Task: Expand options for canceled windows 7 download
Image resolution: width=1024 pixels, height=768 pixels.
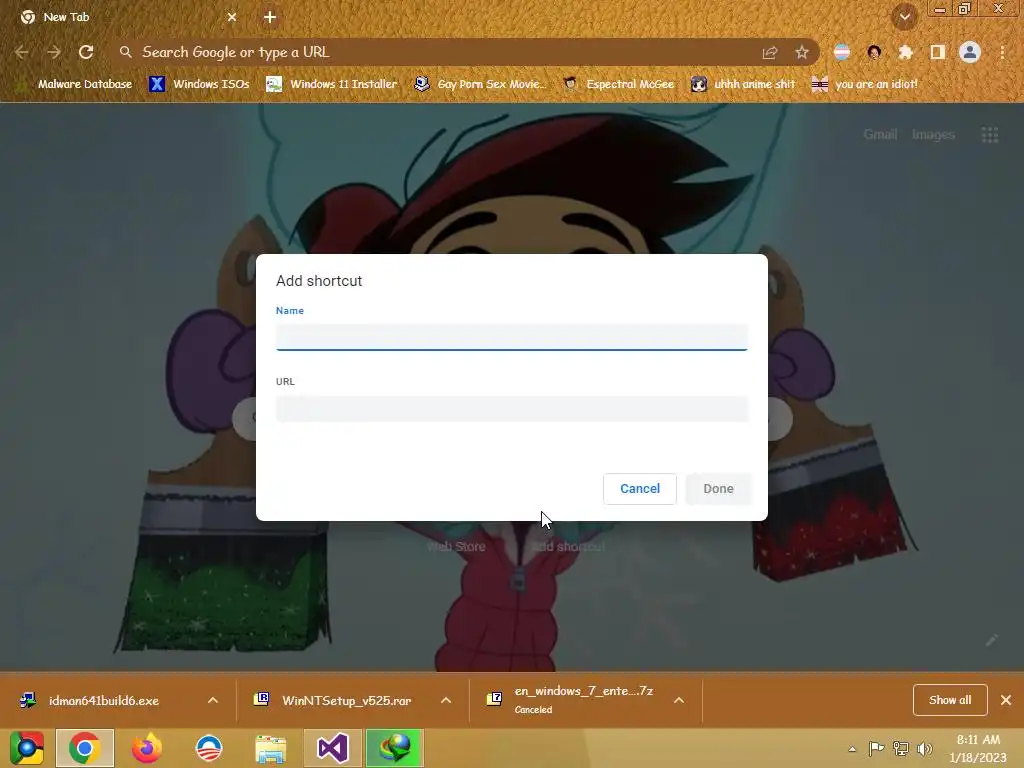Action: (679, 700)
